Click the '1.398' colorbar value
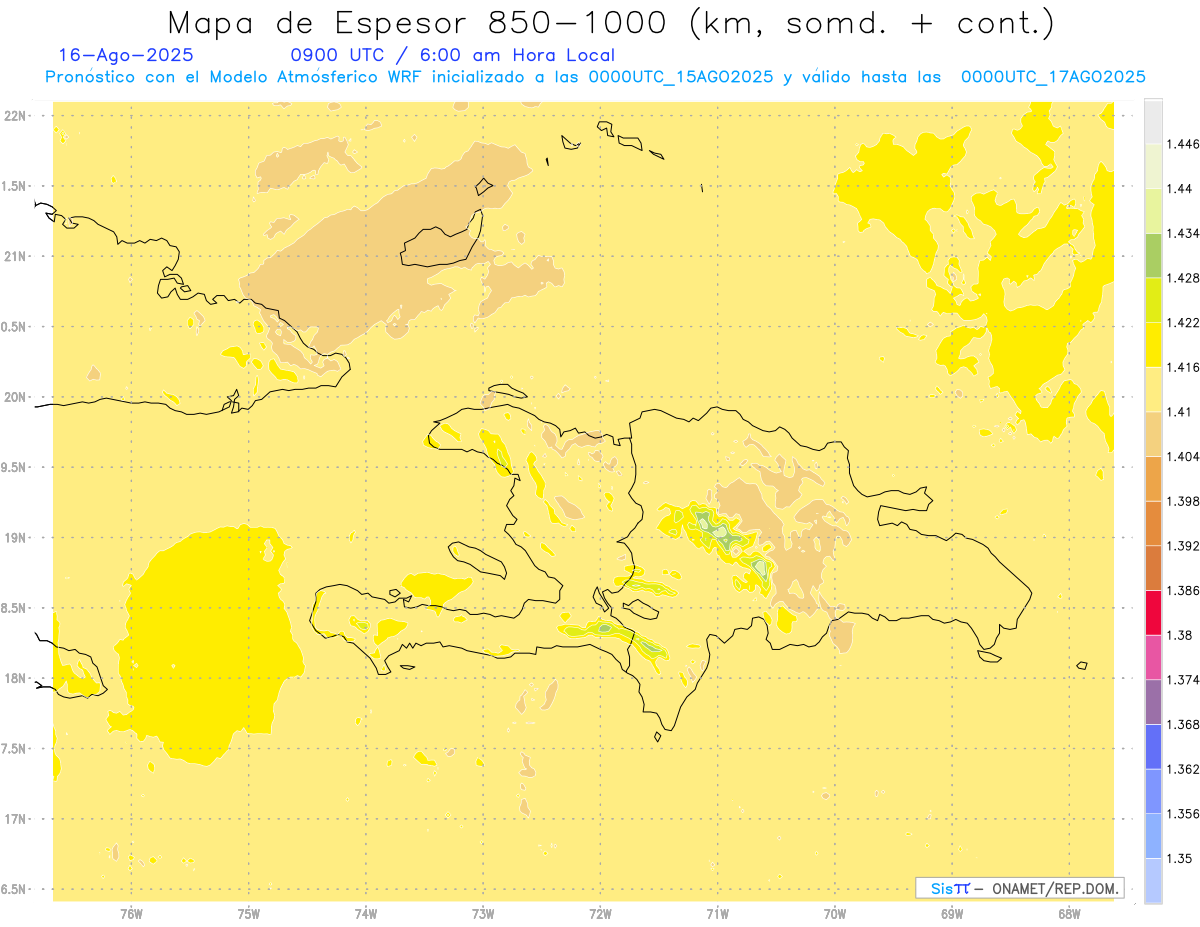 click(x=1183, y=501)
